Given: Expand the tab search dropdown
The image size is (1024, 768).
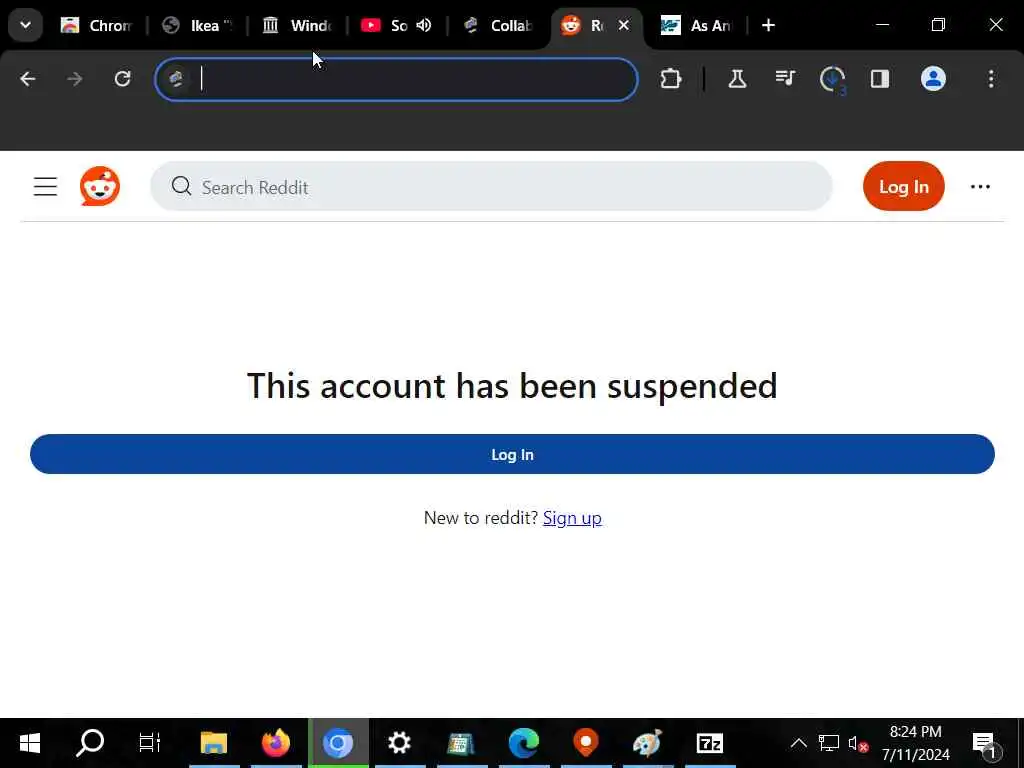Looking at the screenshot, I should pos(25,25).
